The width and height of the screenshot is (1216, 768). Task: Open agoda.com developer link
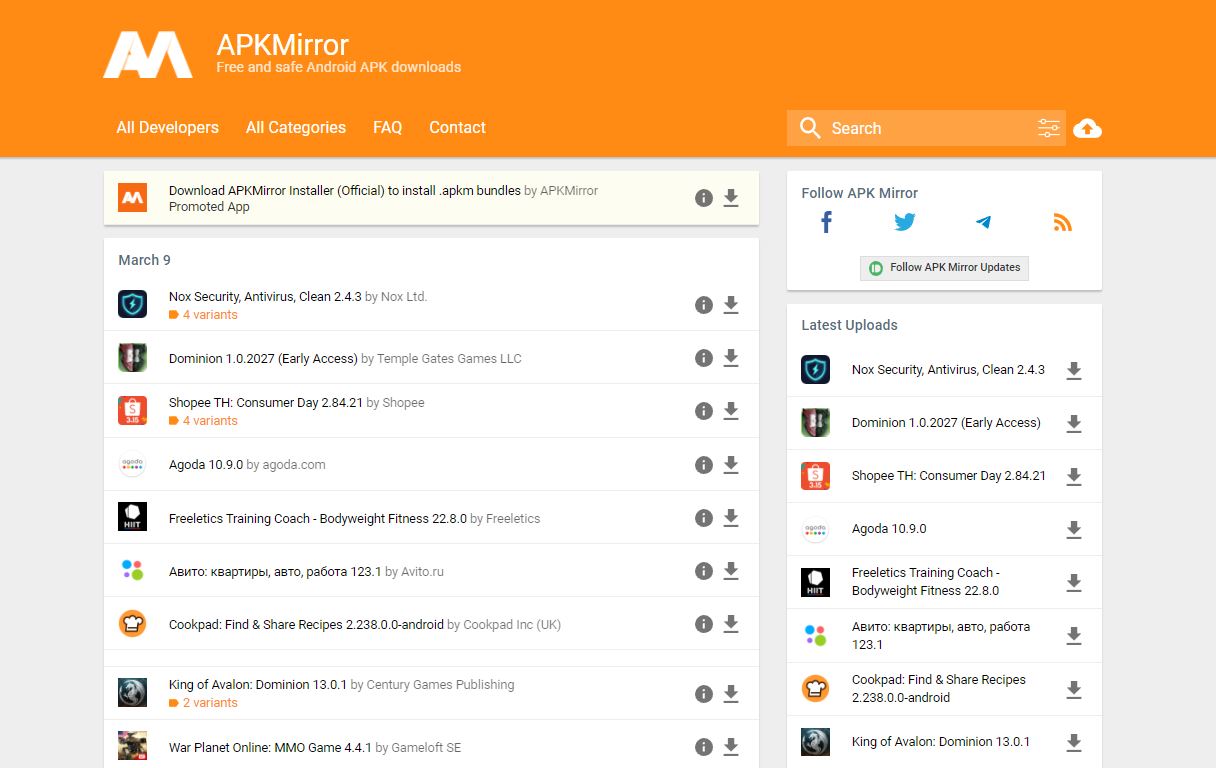tap(294, 465)
